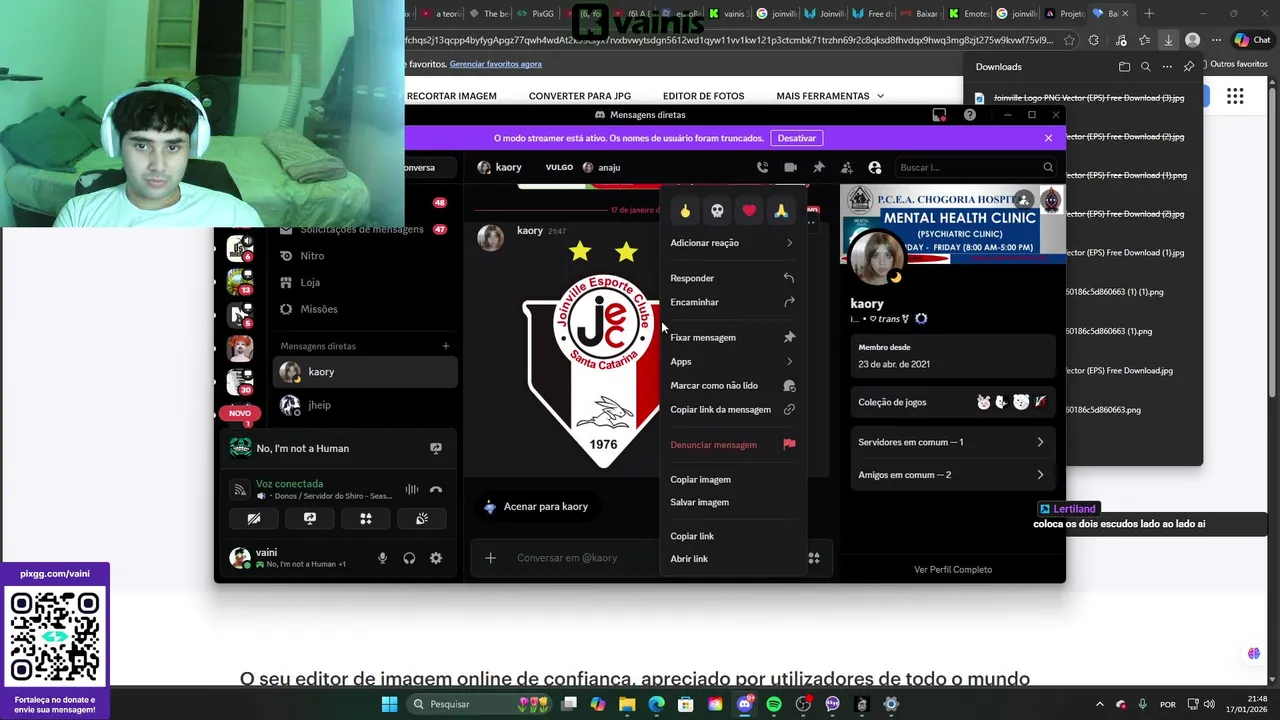Open Edge settings and more ellipsis
1280x720 pixels.
click(1216, 40)
